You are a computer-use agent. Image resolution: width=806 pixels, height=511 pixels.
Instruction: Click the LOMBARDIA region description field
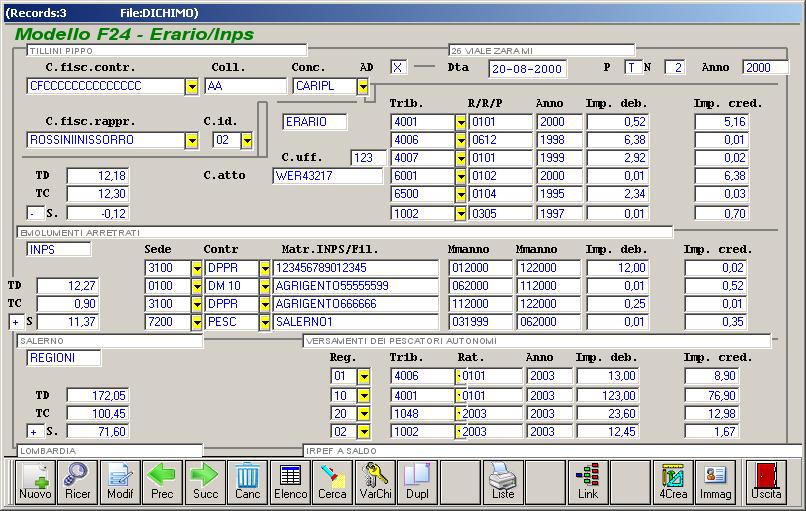click(110, 451)
